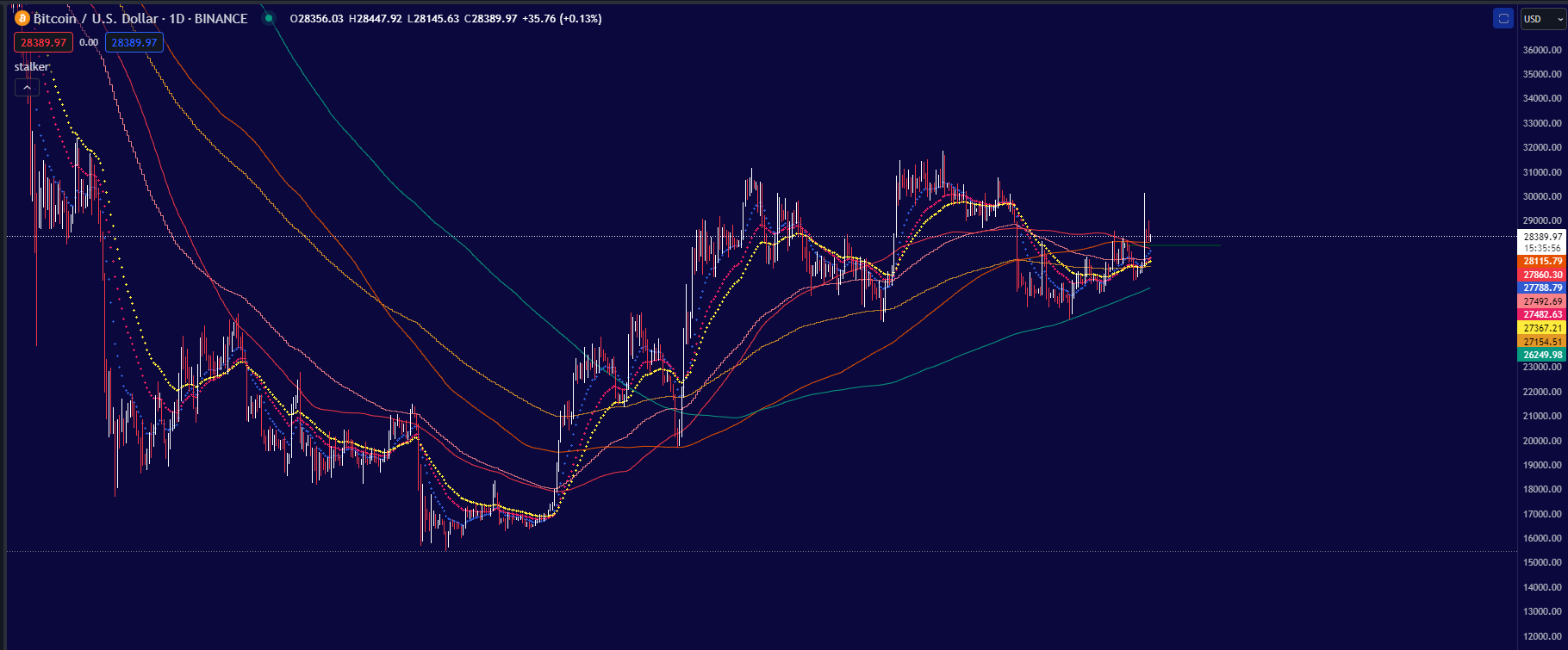Click the current price label 28389.97 on the axis

pos(1540,237)
